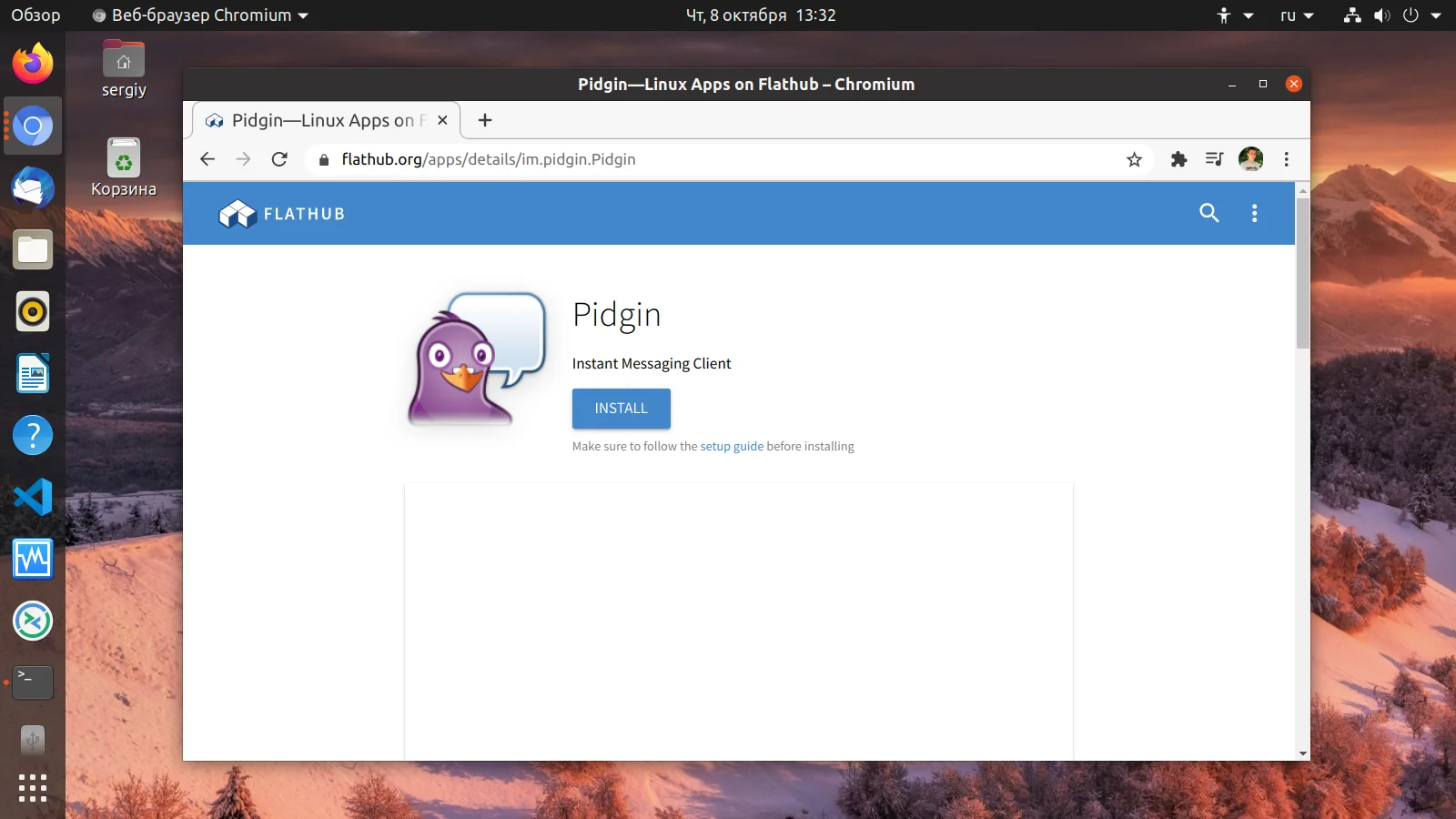The width and height of the screenshot is (1456, 819).
Task: Click the Instant Messaging Client subtitle
Action: [x=652, y=364]
